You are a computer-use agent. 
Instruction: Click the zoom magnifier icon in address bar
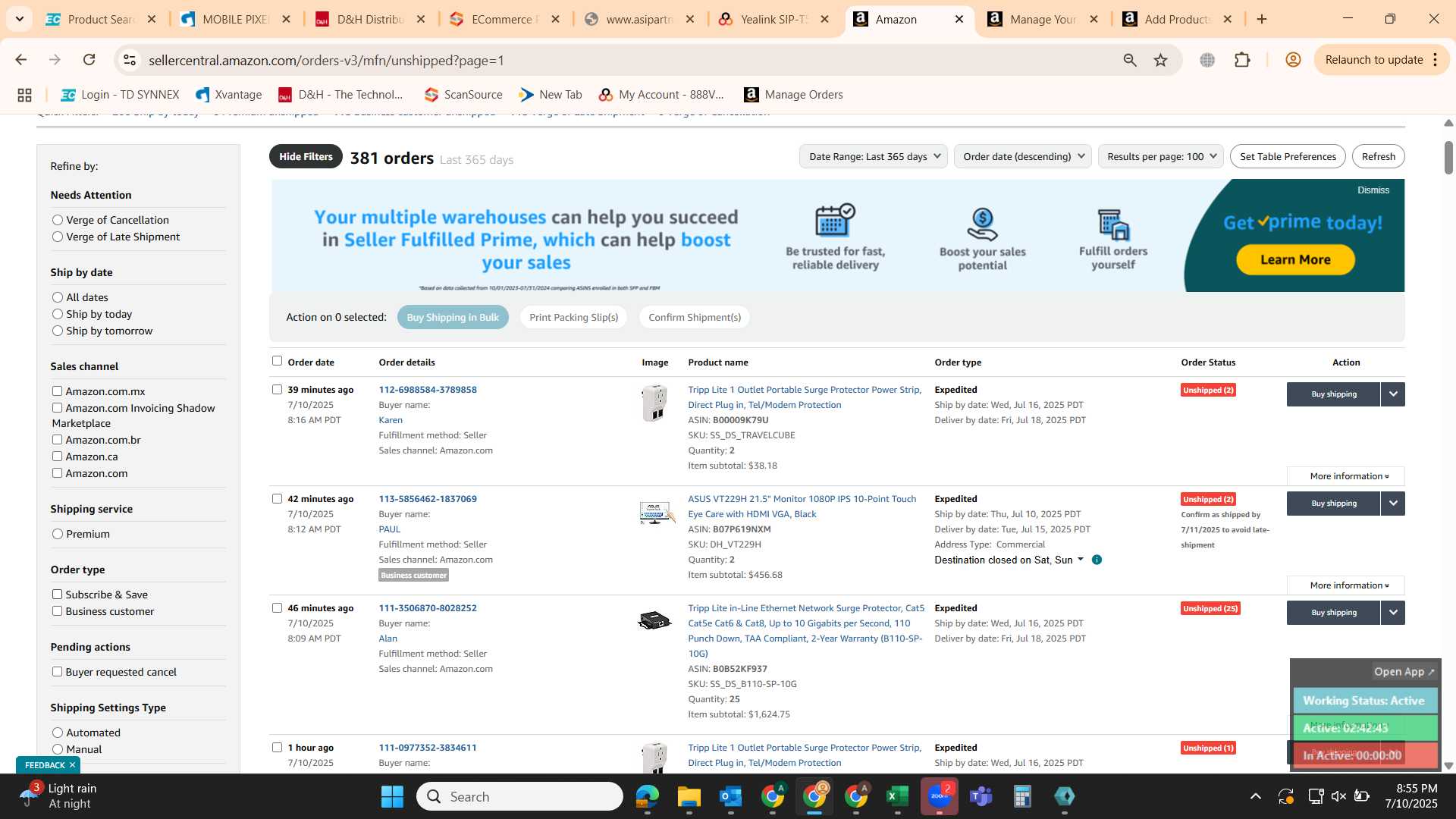click(x=1130, y=60)
